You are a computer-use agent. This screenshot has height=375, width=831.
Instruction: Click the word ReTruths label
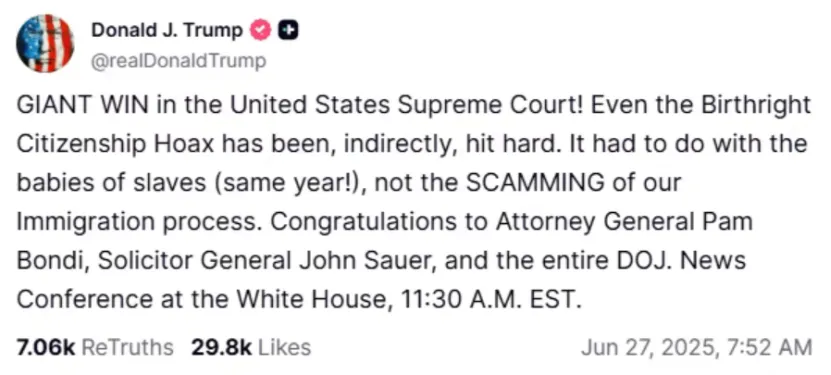point(128,347)
